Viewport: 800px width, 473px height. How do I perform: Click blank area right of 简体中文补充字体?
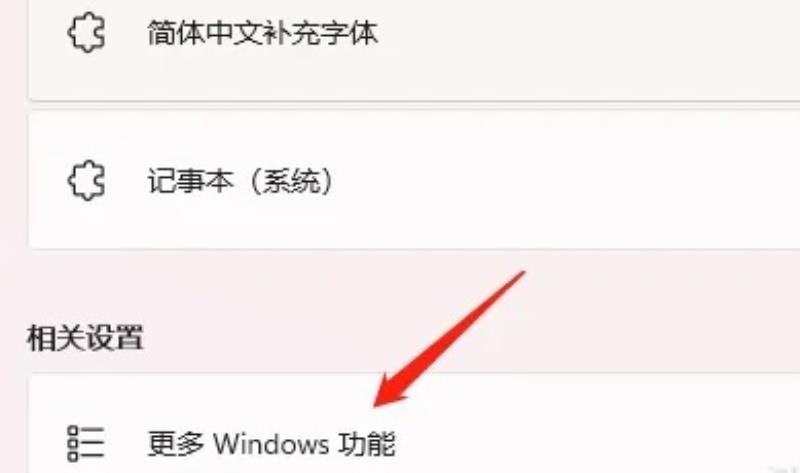(587, 33)
